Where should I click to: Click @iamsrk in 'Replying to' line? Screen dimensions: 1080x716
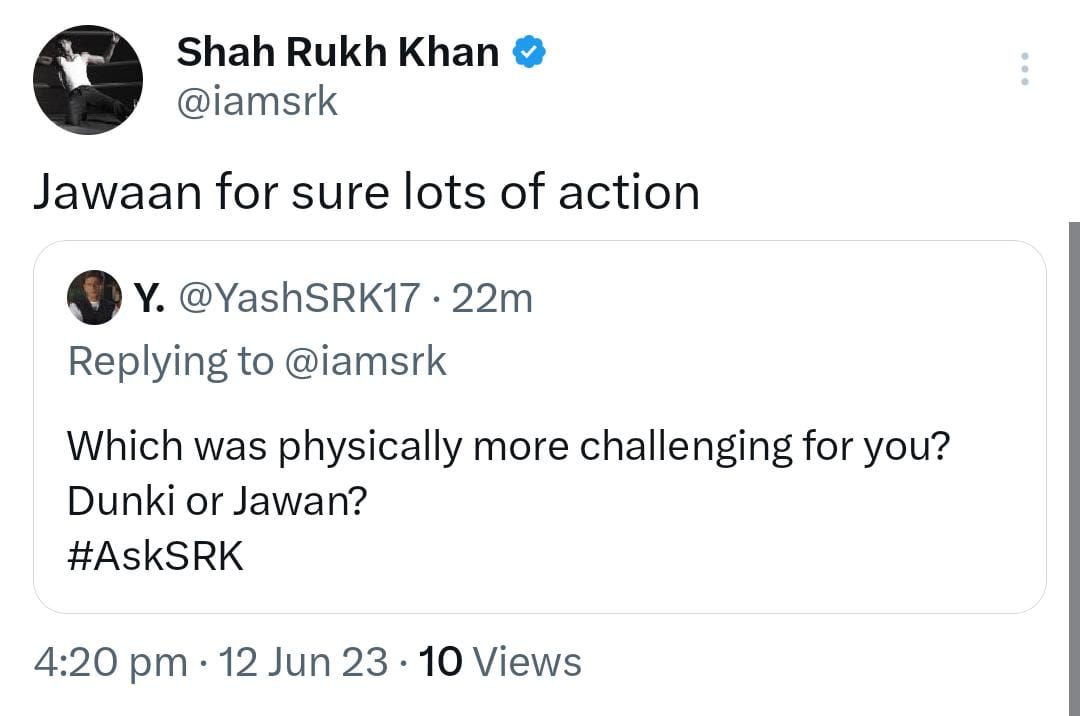pyautogui.click(x=366, y=361)
